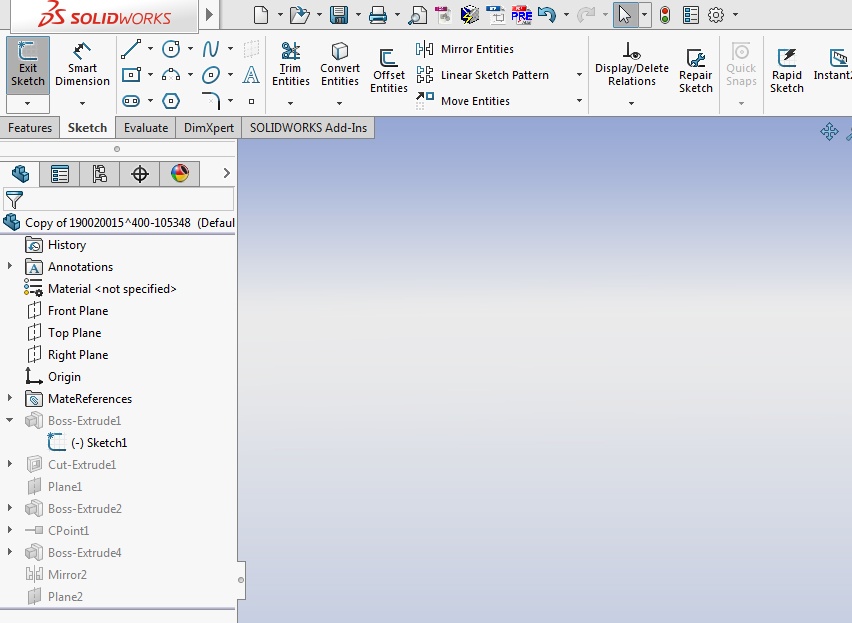
Task: Expand the Annotations folder
Action: point(9,266)
